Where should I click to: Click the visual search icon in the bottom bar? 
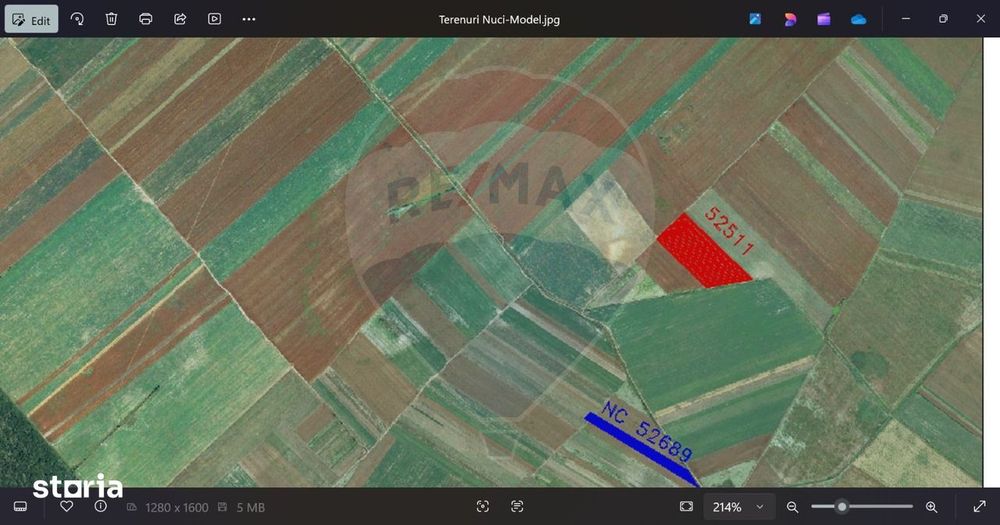pyautogui.click(x=483, y=507)
